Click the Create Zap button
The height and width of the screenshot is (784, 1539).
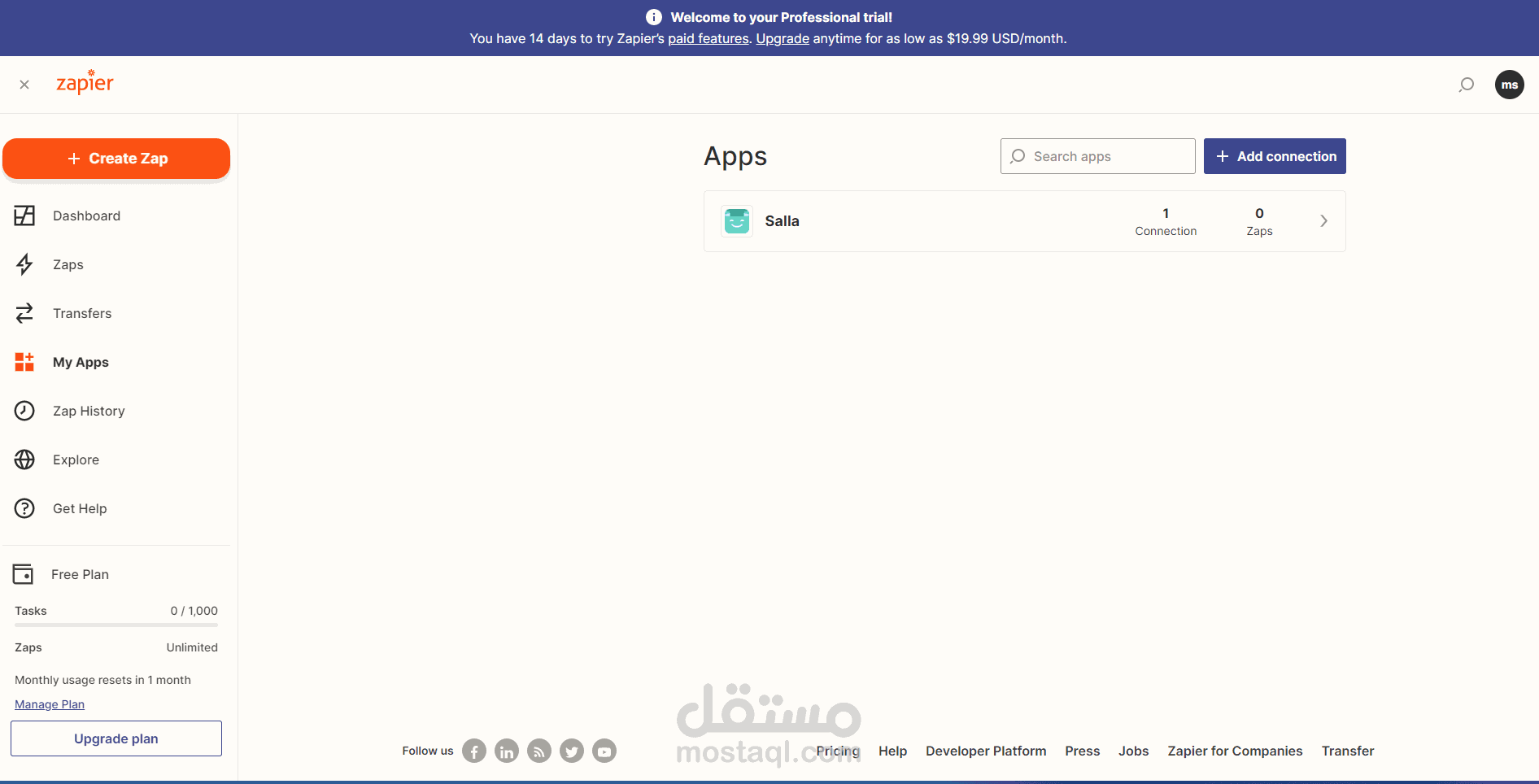click(x=116, y=159)
